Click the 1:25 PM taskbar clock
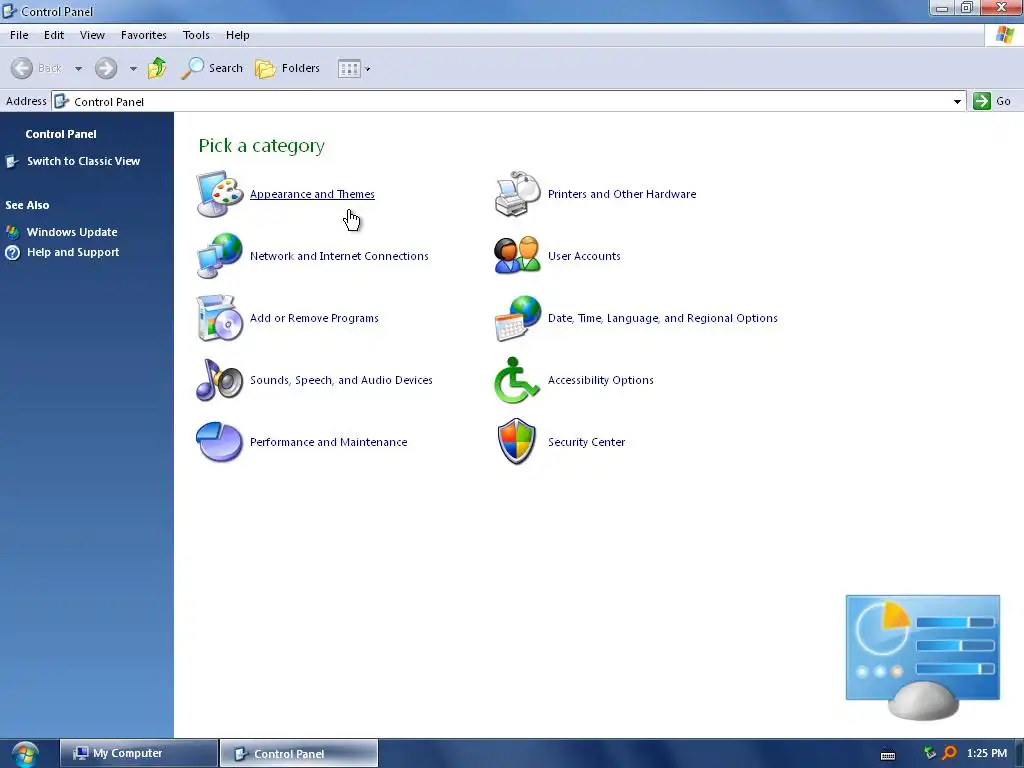The image size is (1024, 768). pos(986,754)
